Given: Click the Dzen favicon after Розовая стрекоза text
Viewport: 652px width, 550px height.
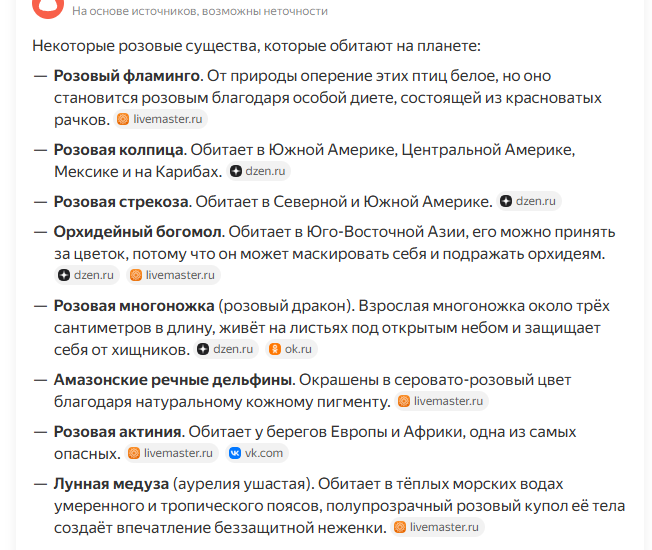Looking at the screenshot, I should click(507, 201).
